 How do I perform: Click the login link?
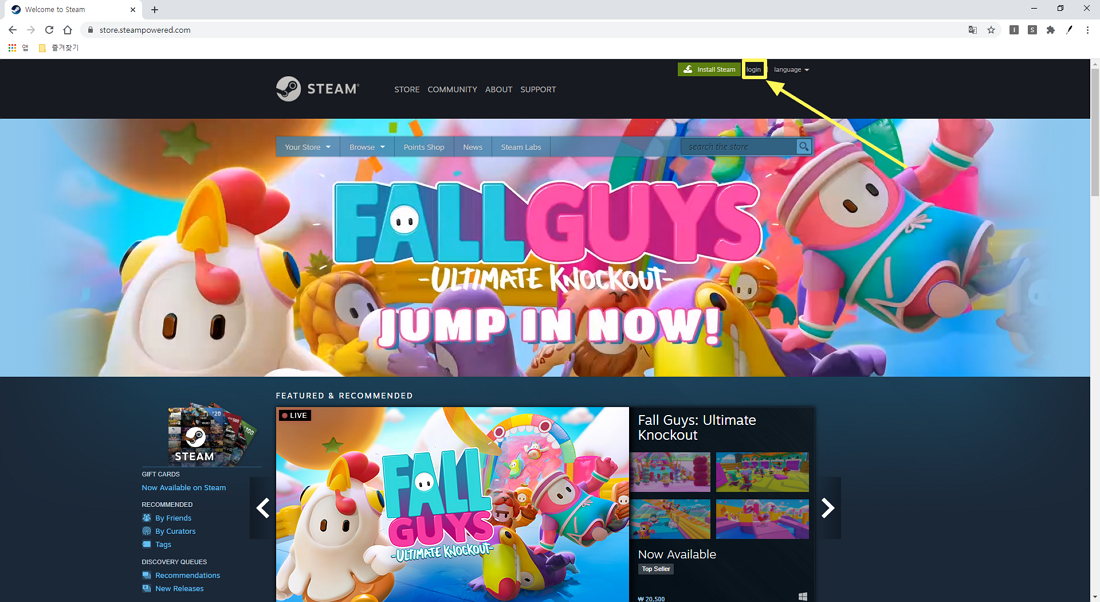[753, 69]
